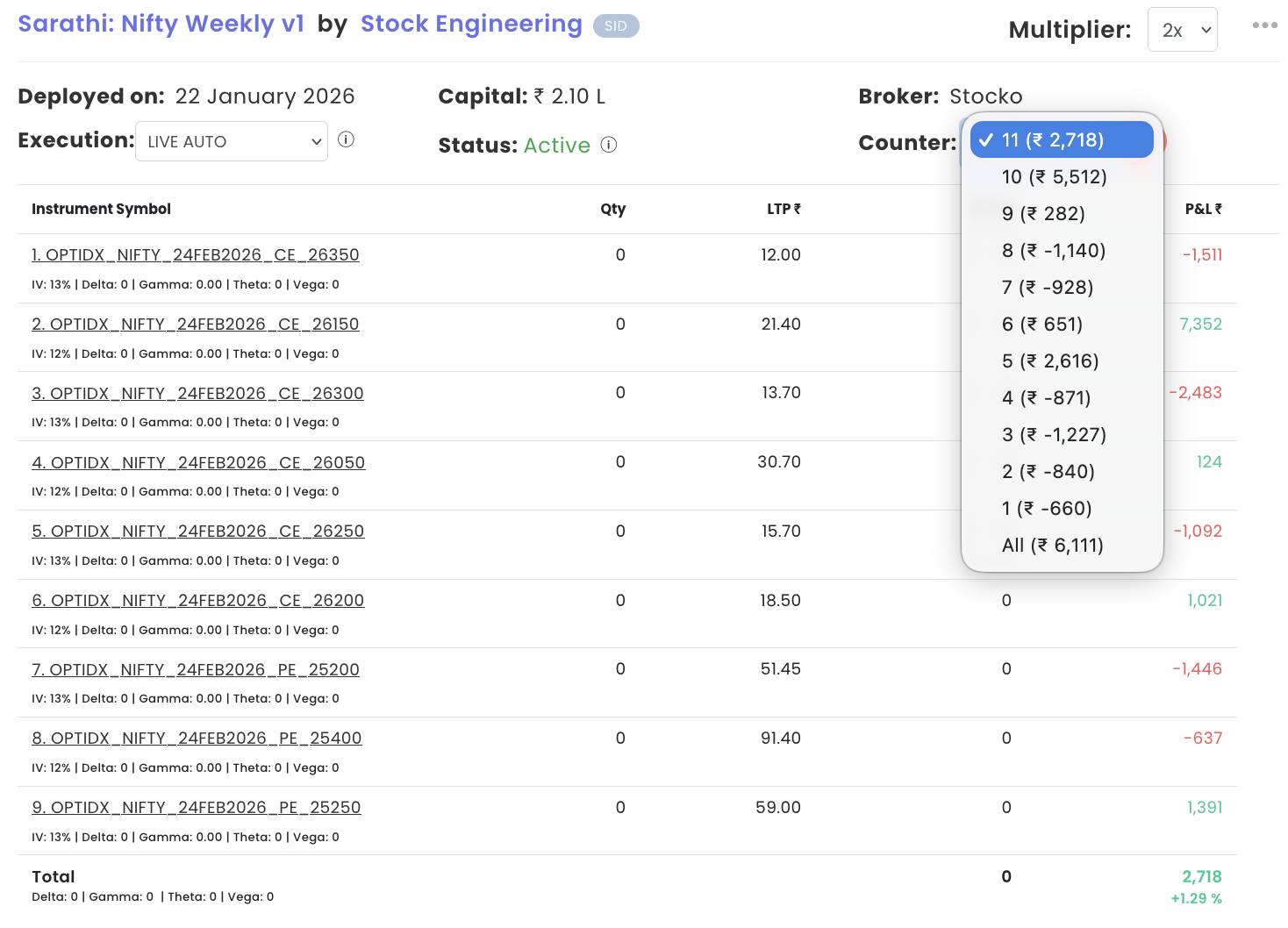This screenshot has width=1288, height=928.
Task: Click the P&L ₹ column header
Action: [1202, 209]
